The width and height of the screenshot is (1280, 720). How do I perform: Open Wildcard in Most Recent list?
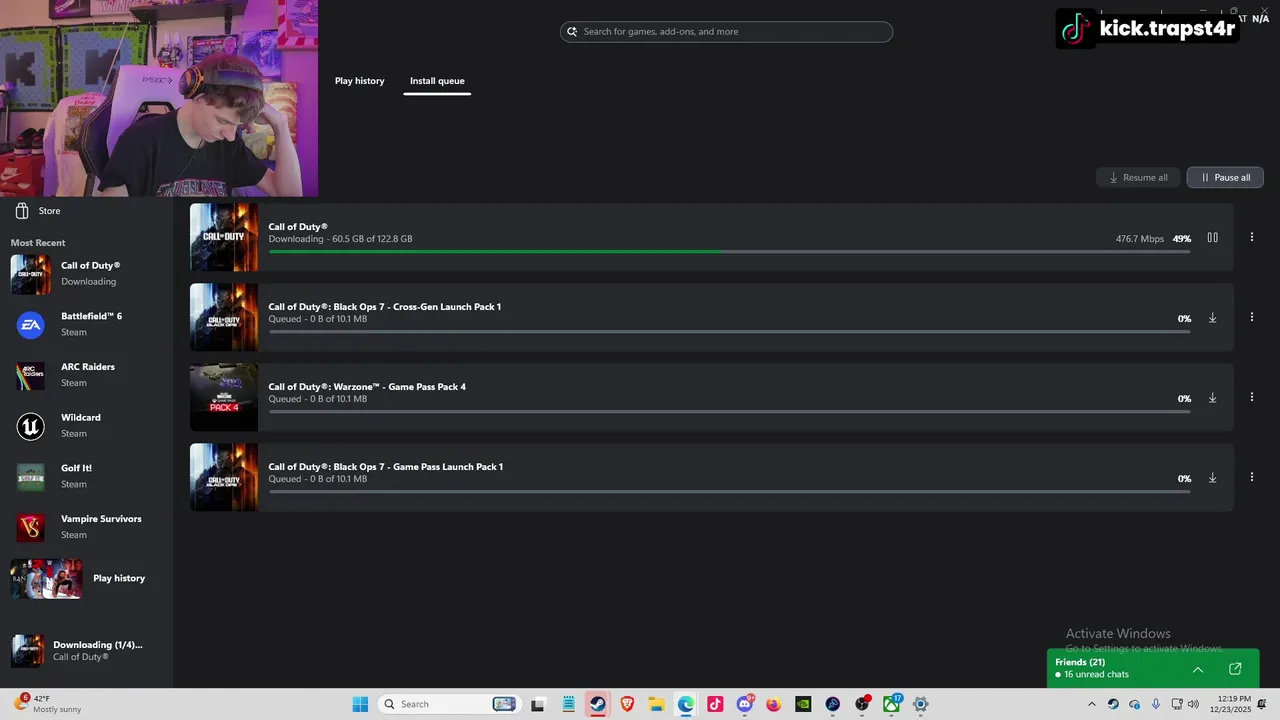pyautogui.click(x=86, y=426)
